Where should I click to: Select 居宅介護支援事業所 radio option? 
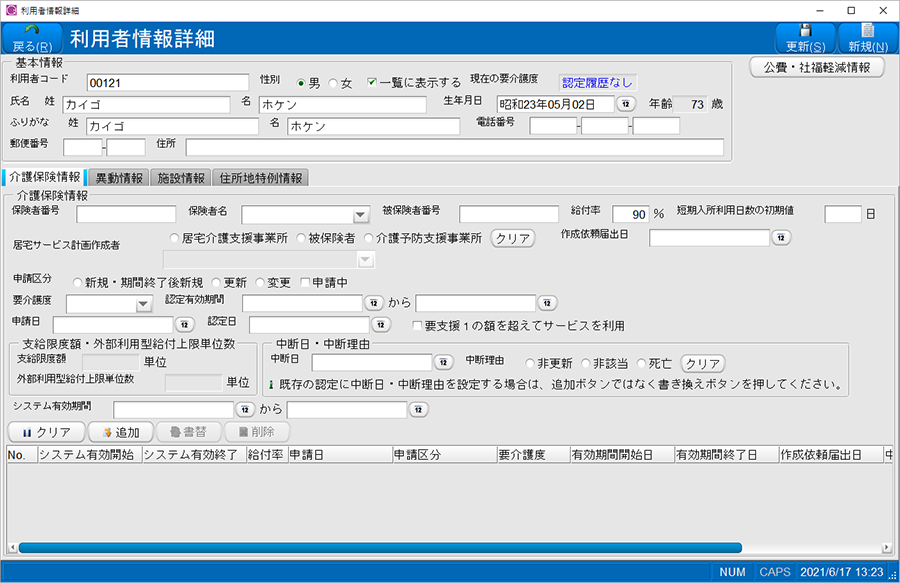177,239
